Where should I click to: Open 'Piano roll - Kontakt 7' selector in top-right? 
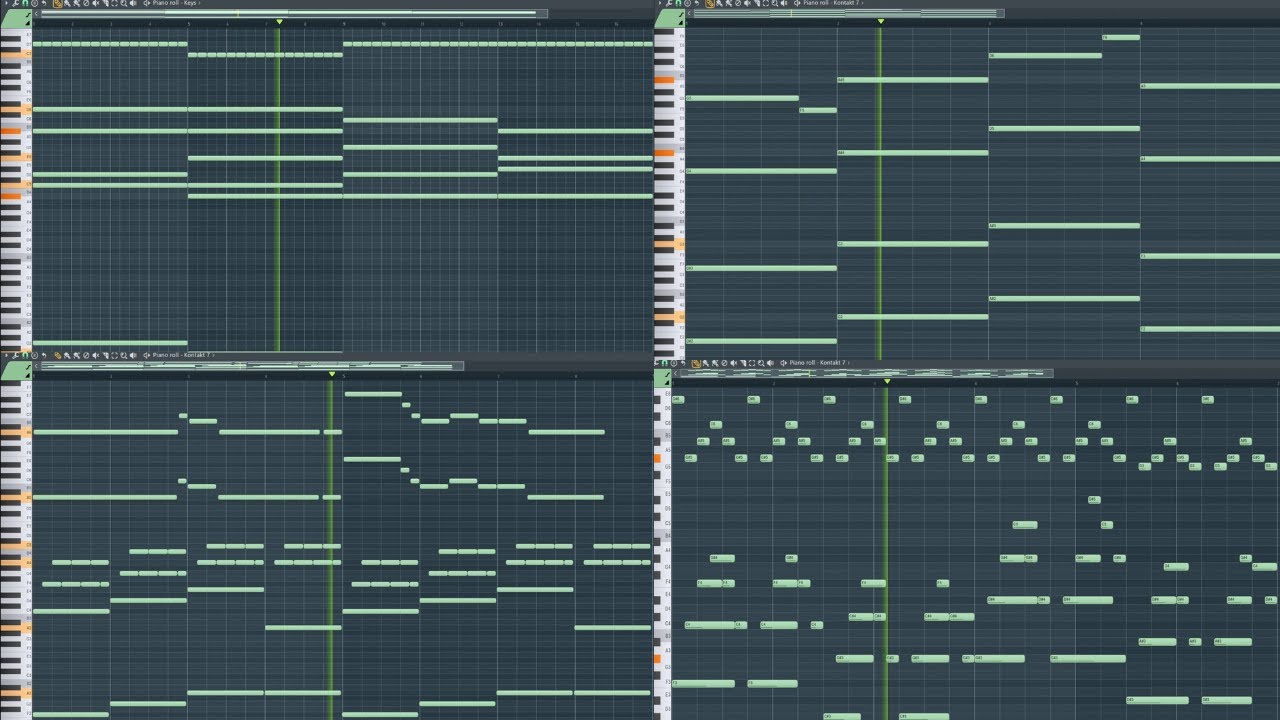point(831,3)
